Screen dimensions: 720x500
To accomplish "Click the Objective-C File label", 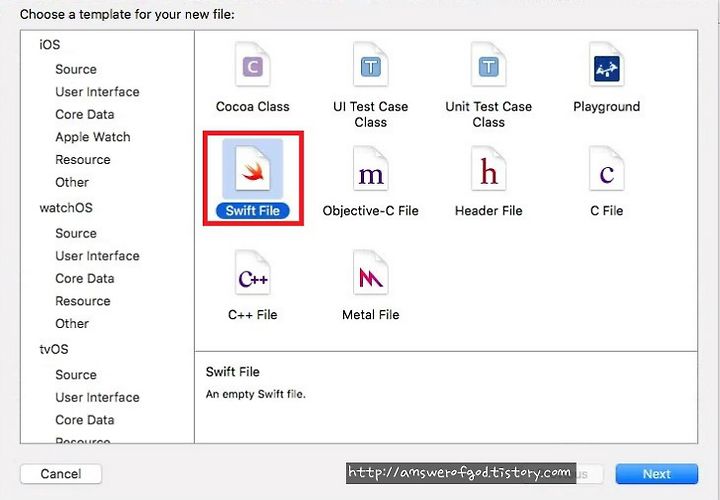I will [371, 211].
